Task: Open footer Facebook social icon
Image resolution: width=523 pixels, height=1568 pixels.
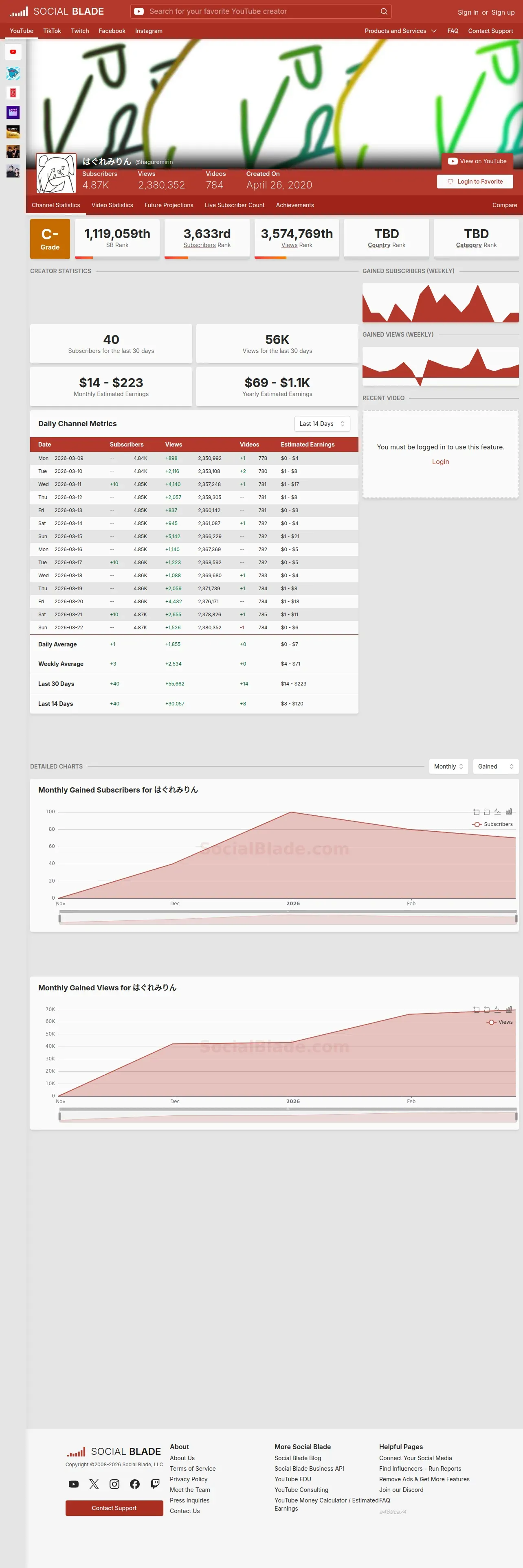Action: 134,1484
